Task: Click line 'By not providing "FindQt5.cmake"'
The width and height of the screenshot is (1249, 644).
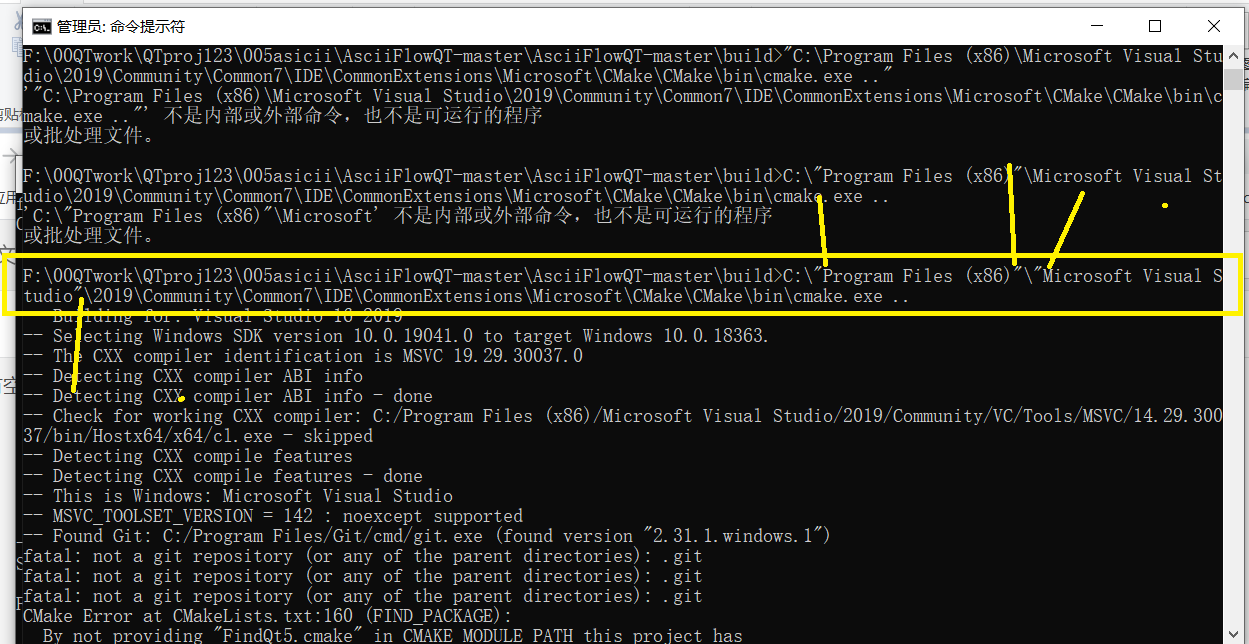Action: (x=392, y=636)
